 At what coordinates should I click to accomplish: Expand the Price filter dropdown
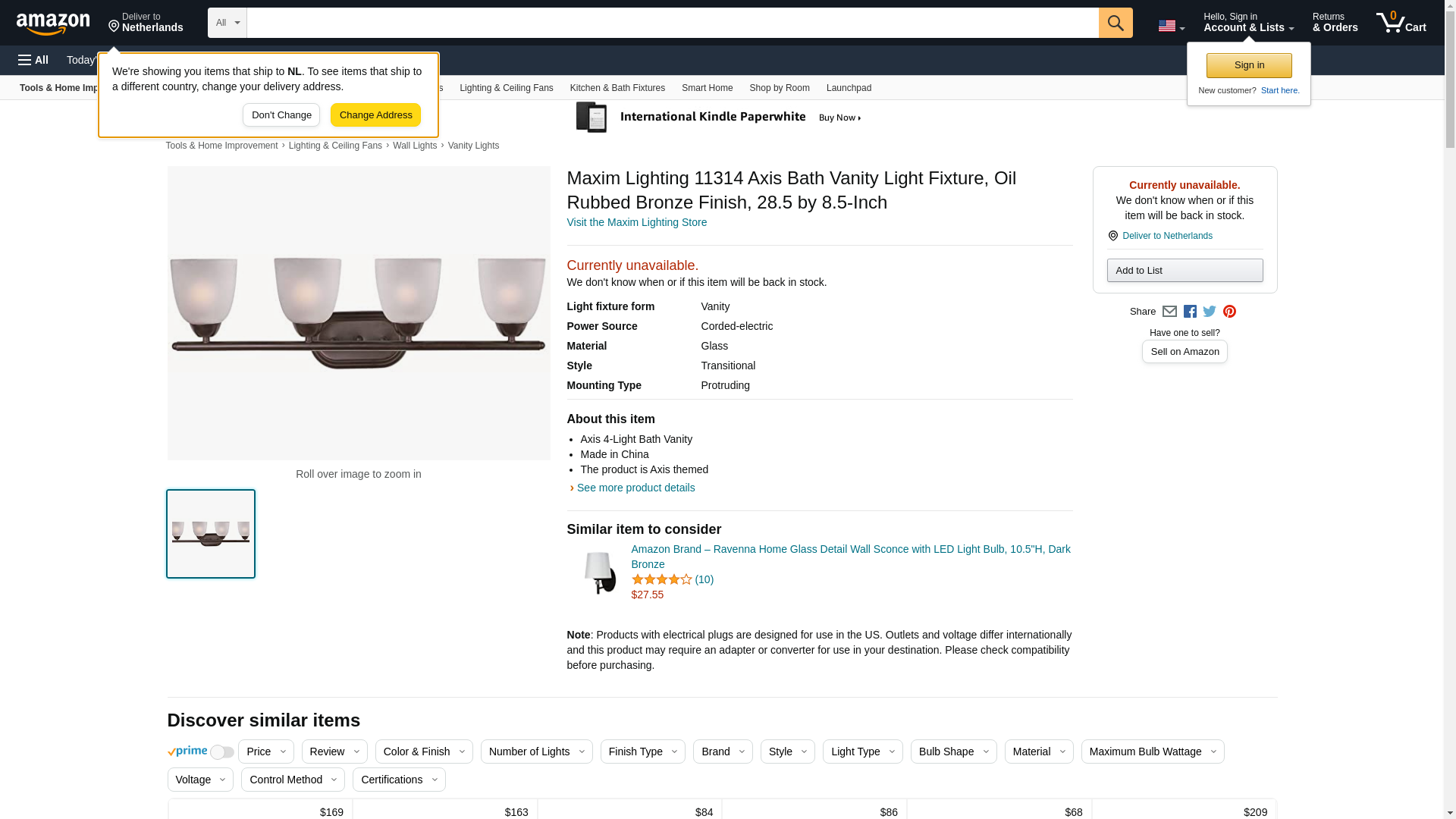coord(265,752)
